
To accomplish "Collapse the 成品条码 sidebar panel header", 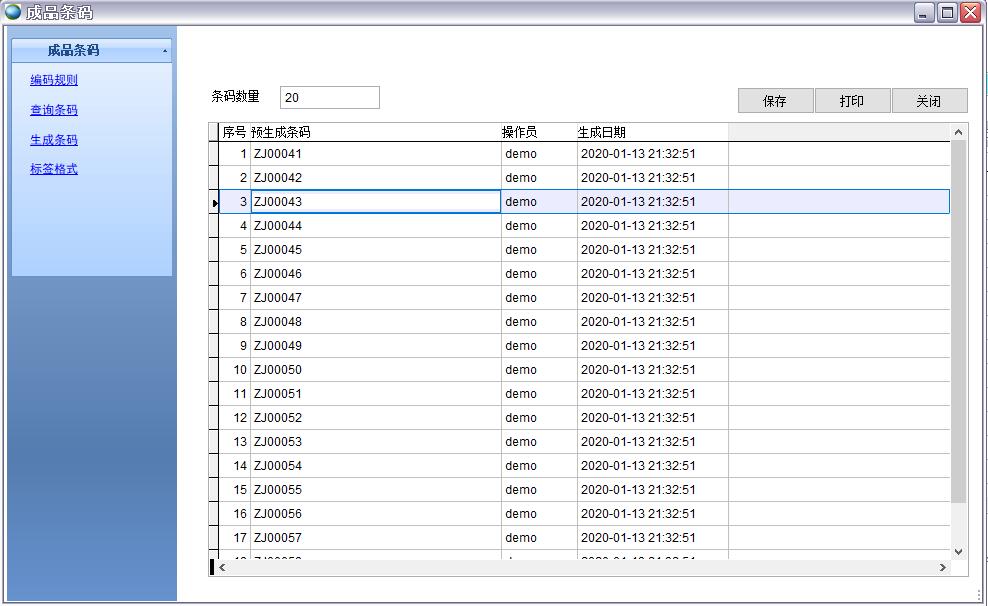I will point(92,50).
